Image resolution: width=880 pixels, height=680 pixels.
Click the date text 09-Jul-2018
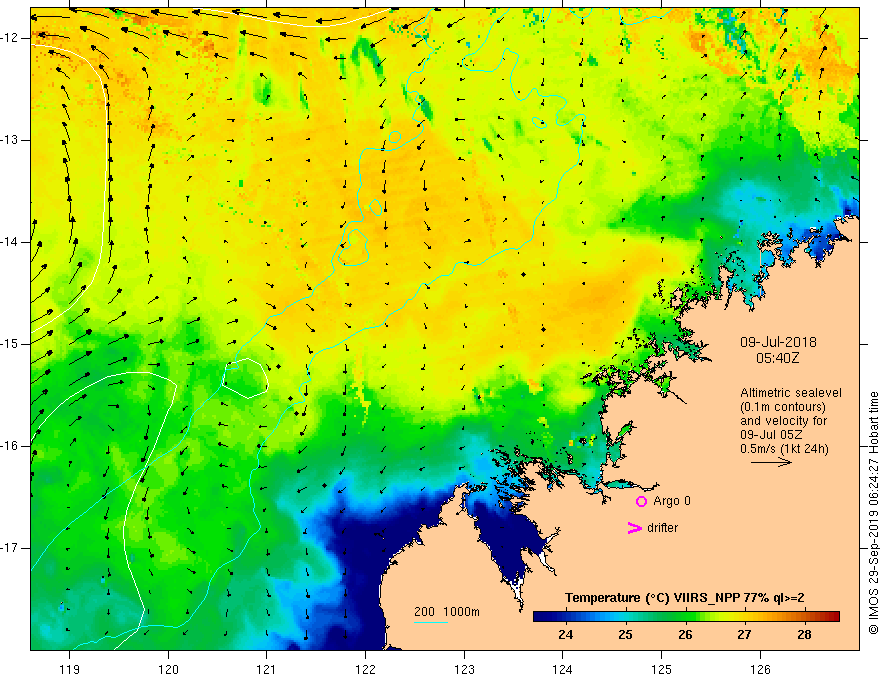tap(778, 342)
